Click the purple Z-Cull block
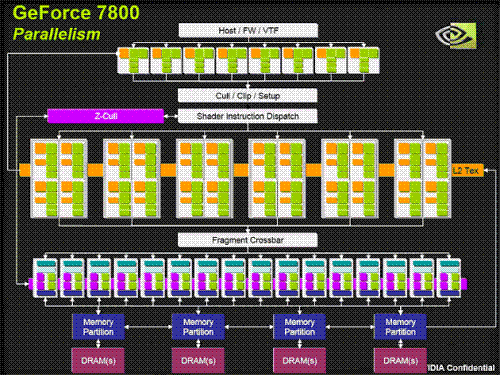This screenshot has height=375, width=500. [x=106, y=116]
